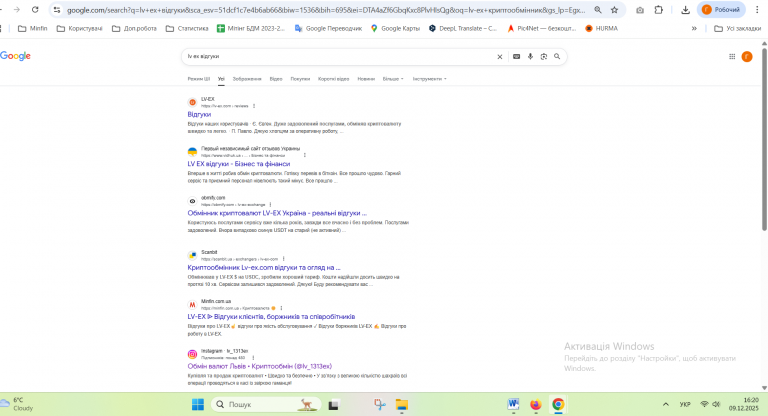768x416 pixels.
Task: Reload the page in Chrome
Action: click(35, 10)
